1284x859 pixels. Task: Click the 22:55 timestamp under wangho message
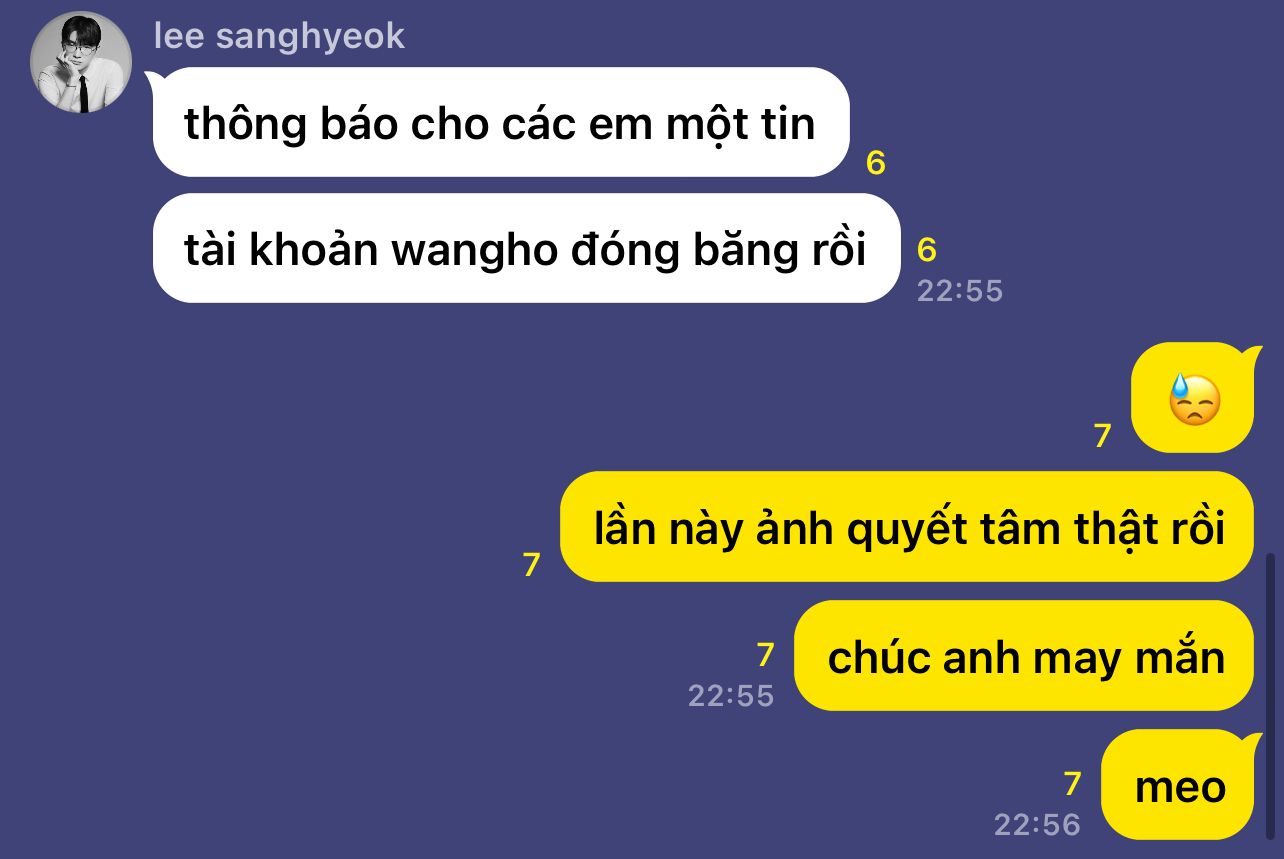point(960,291)
